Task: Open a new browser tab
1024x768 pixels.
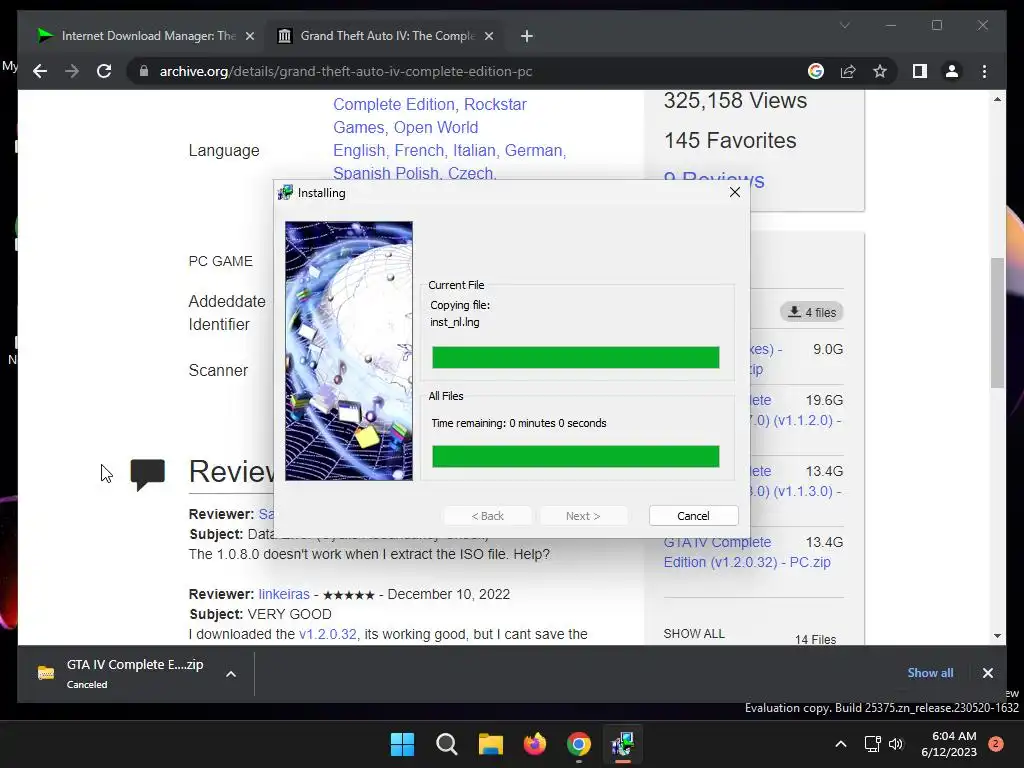Action: pyautogui.click(x=527, y=36)
